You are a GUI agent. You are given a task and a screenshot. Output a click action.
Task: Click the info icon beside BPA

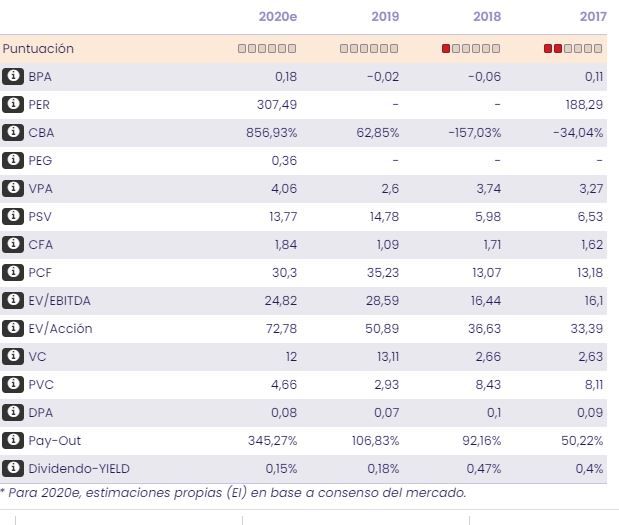click(13, 76)
